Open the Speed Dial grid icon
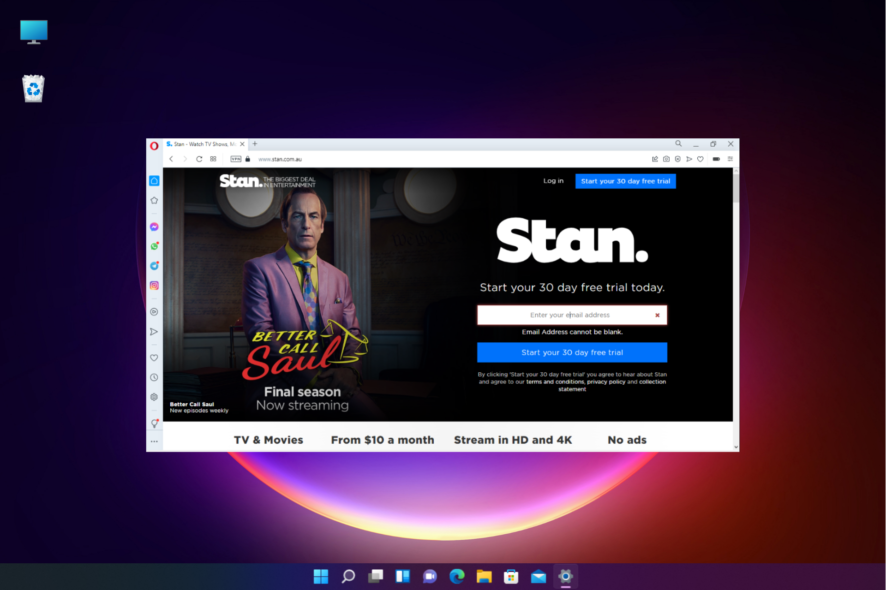 (x=213, y=159)
